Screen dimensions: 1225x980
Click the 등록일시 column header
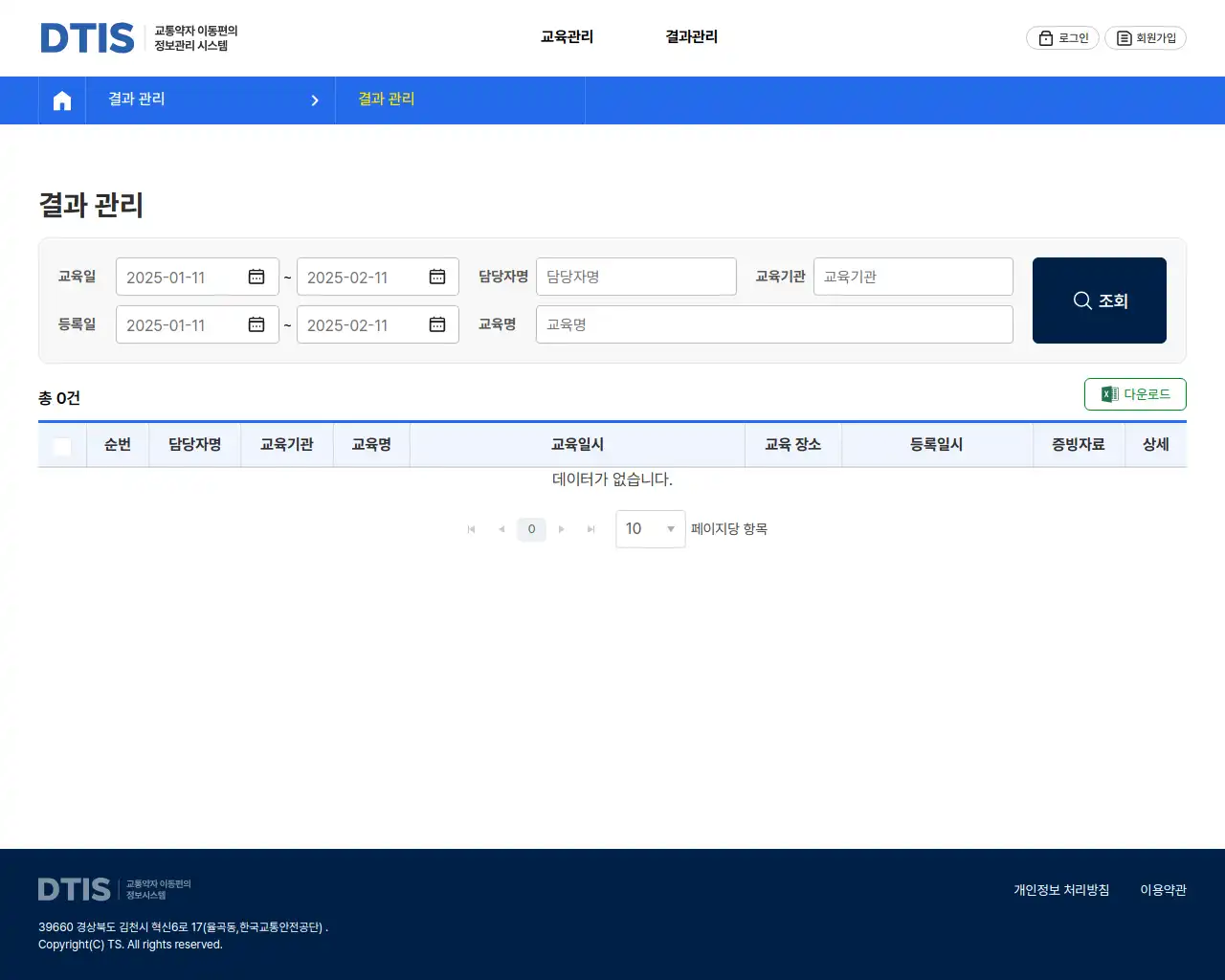(x=937, y=445)
